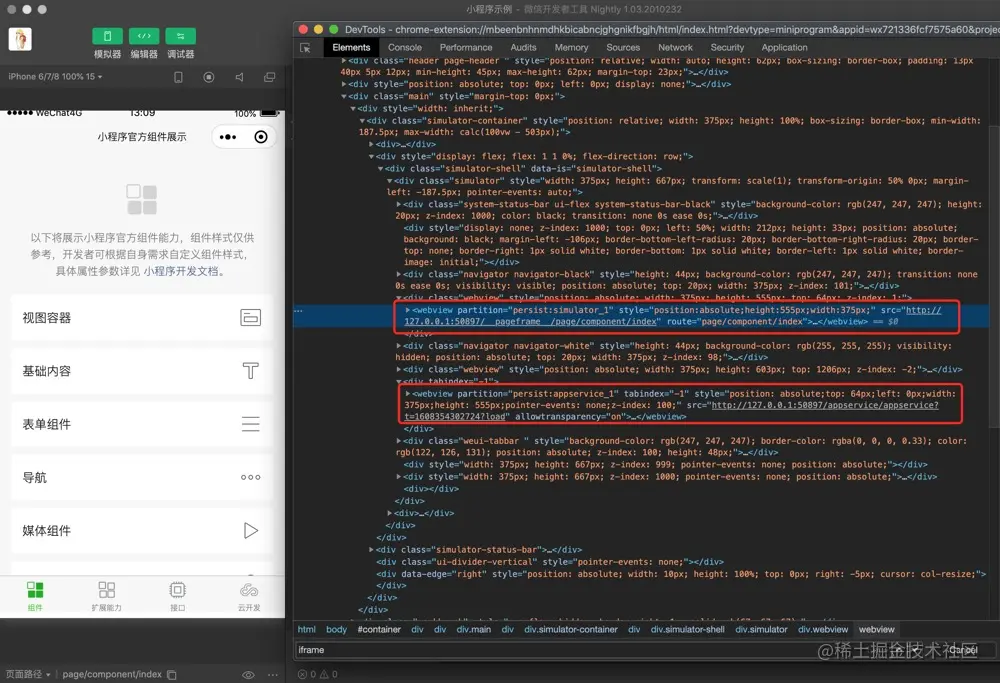
Task: Toggle the 模拟器 simulator button
Action: click(x=107, y=36)
